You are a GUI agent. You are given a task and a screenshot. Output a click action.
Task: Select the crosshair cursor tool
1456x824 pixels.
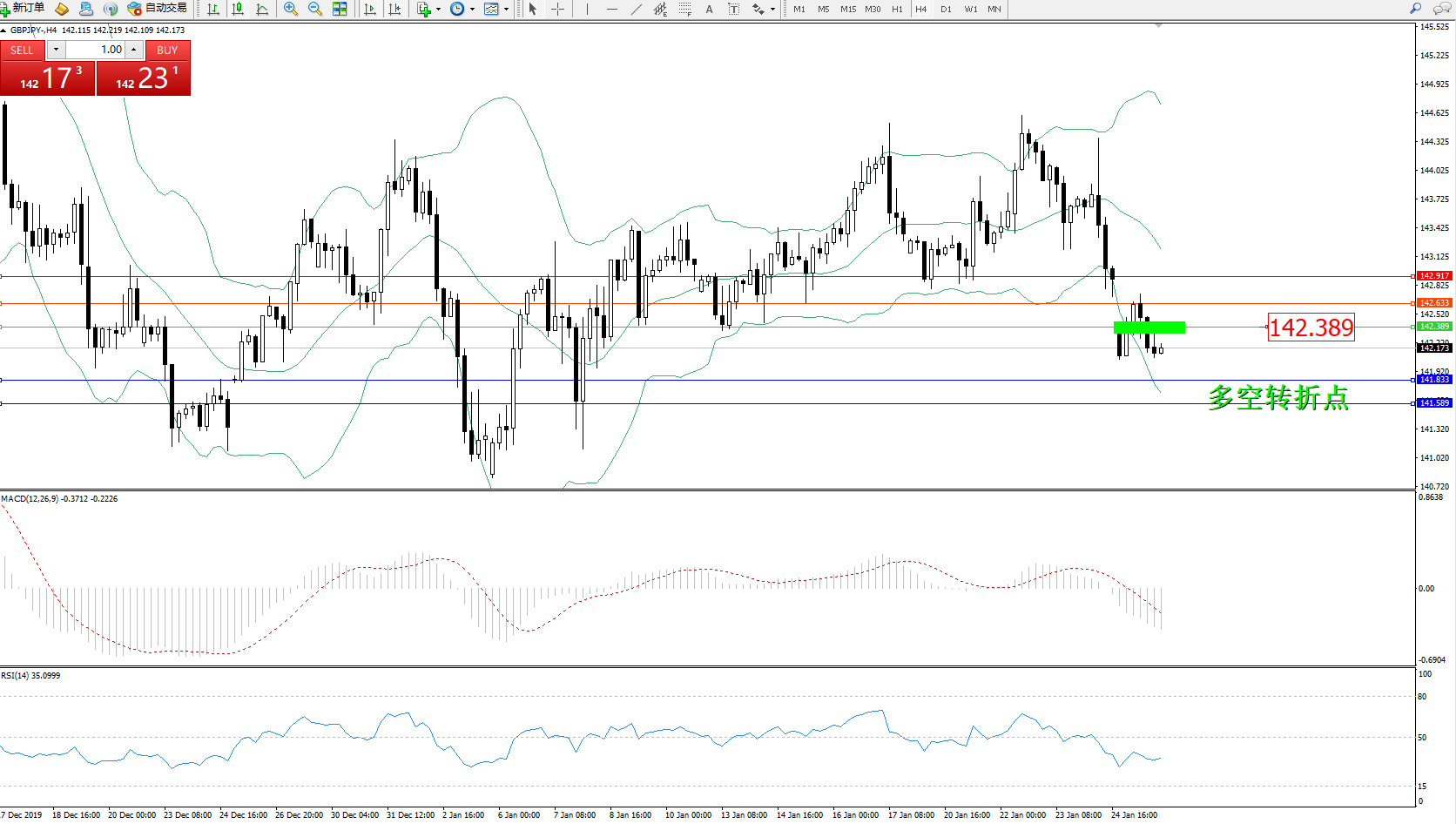pos(557,9)
